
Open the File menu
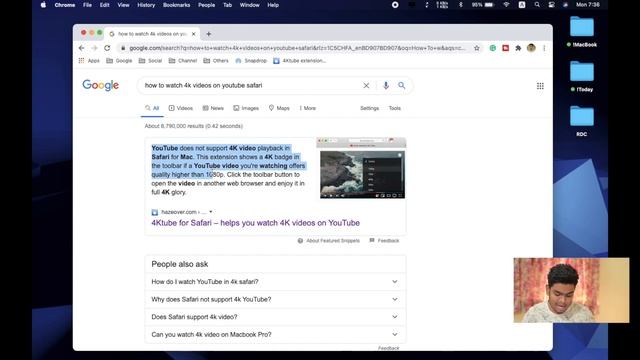[x=87, y=5]
